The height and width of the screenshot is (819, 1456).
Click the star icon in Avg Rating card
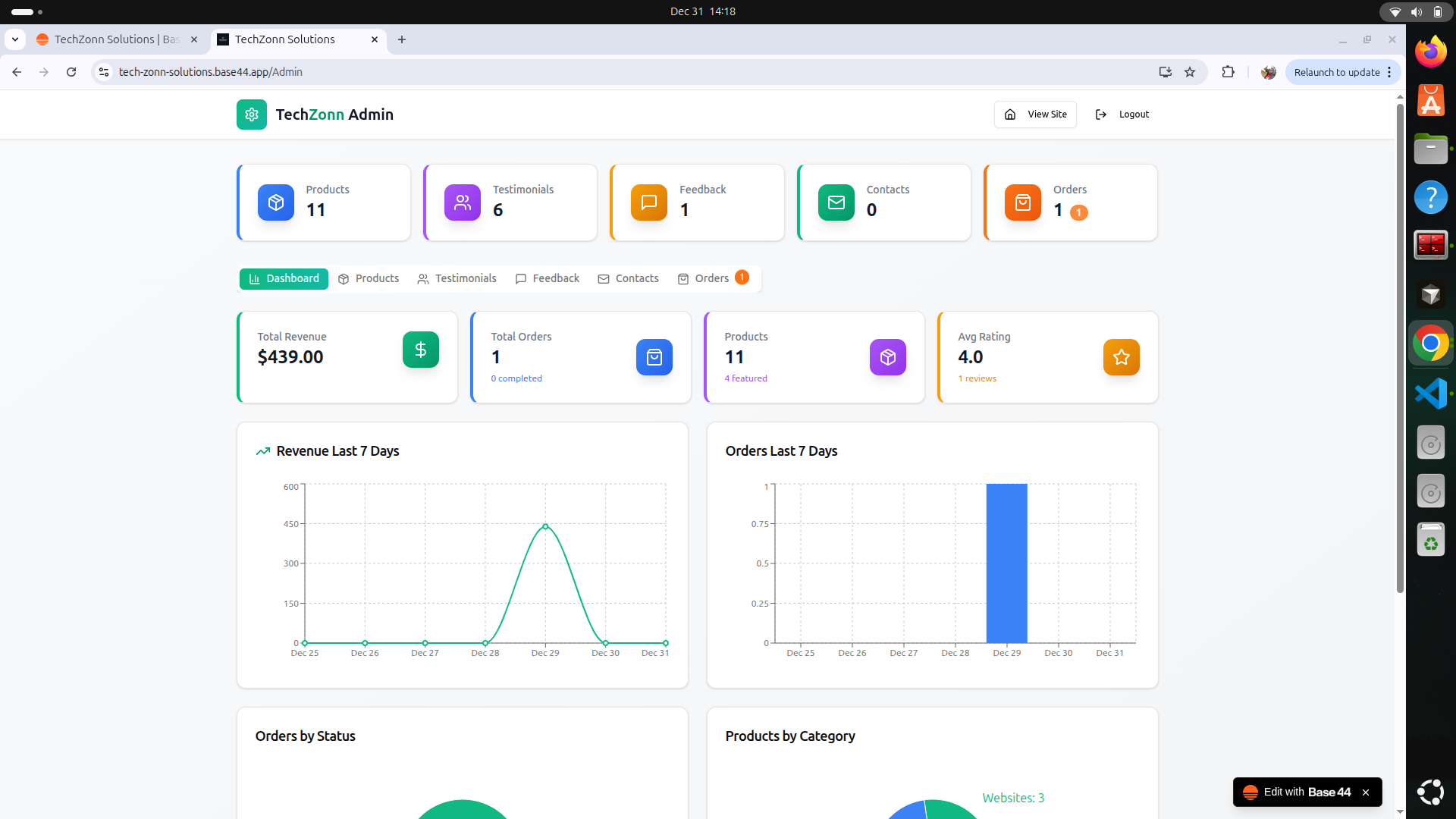tap(1122, 357)
